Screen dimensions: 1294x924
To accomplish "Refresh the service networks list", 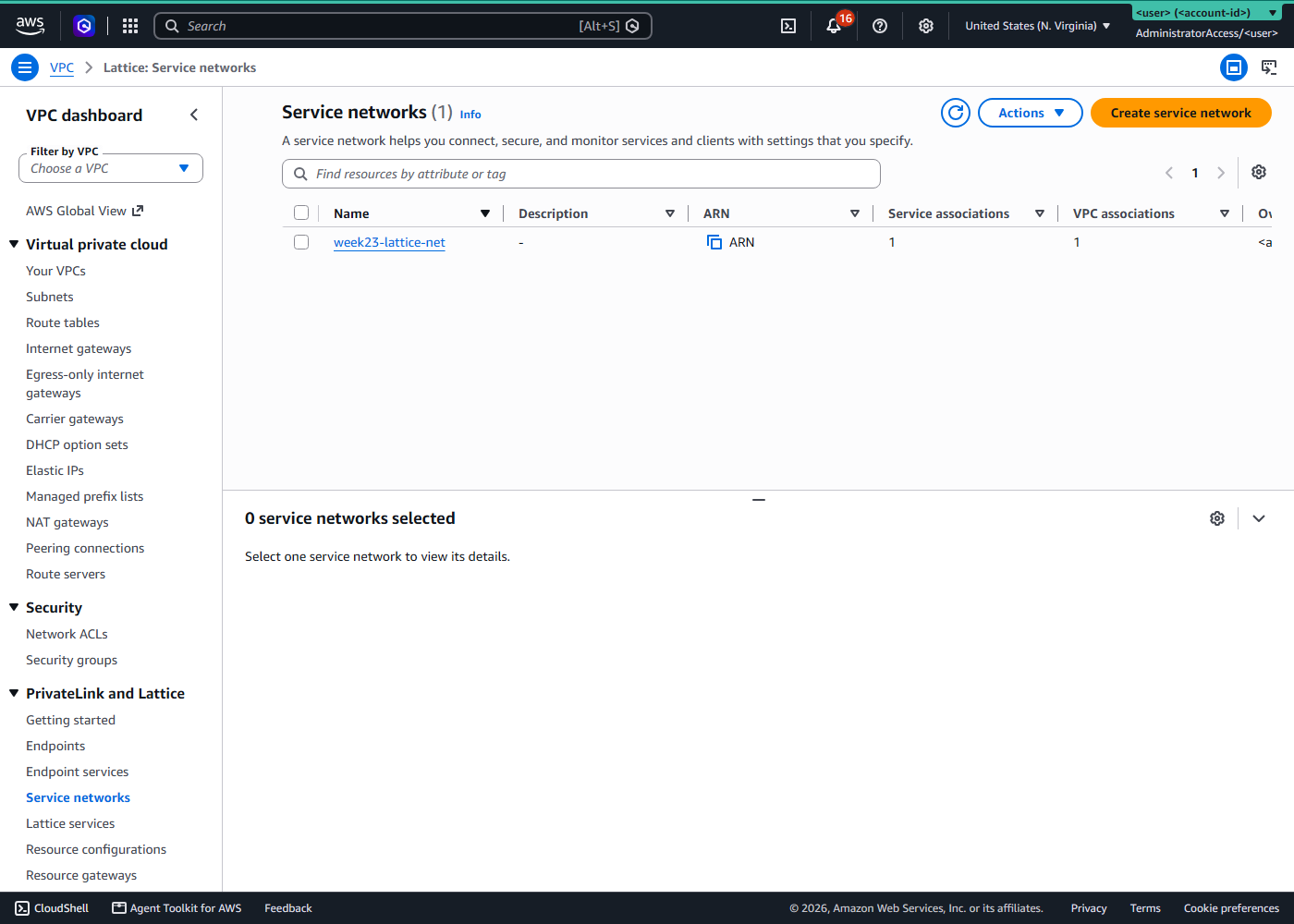I will point(956,113).
